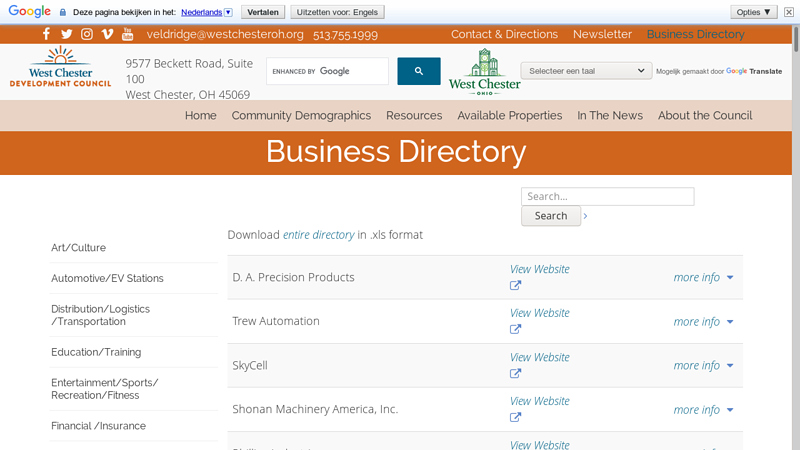Open the Home menu item
This screenshot has height=450, width=800.
[201, 115]
